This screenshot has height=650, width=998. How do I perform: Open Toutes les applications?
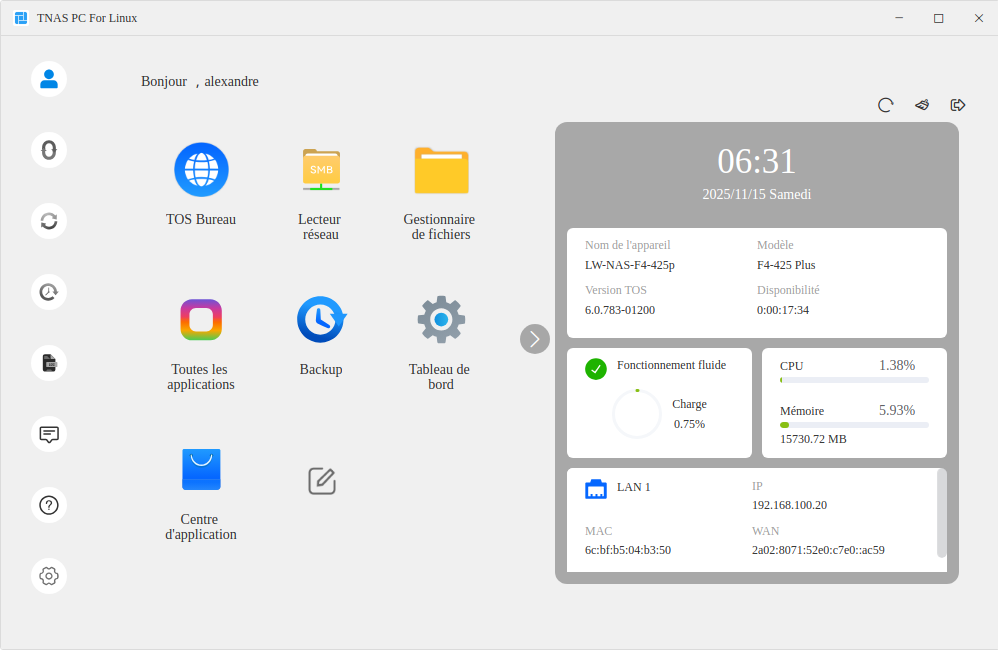click(x=201, y=320)
